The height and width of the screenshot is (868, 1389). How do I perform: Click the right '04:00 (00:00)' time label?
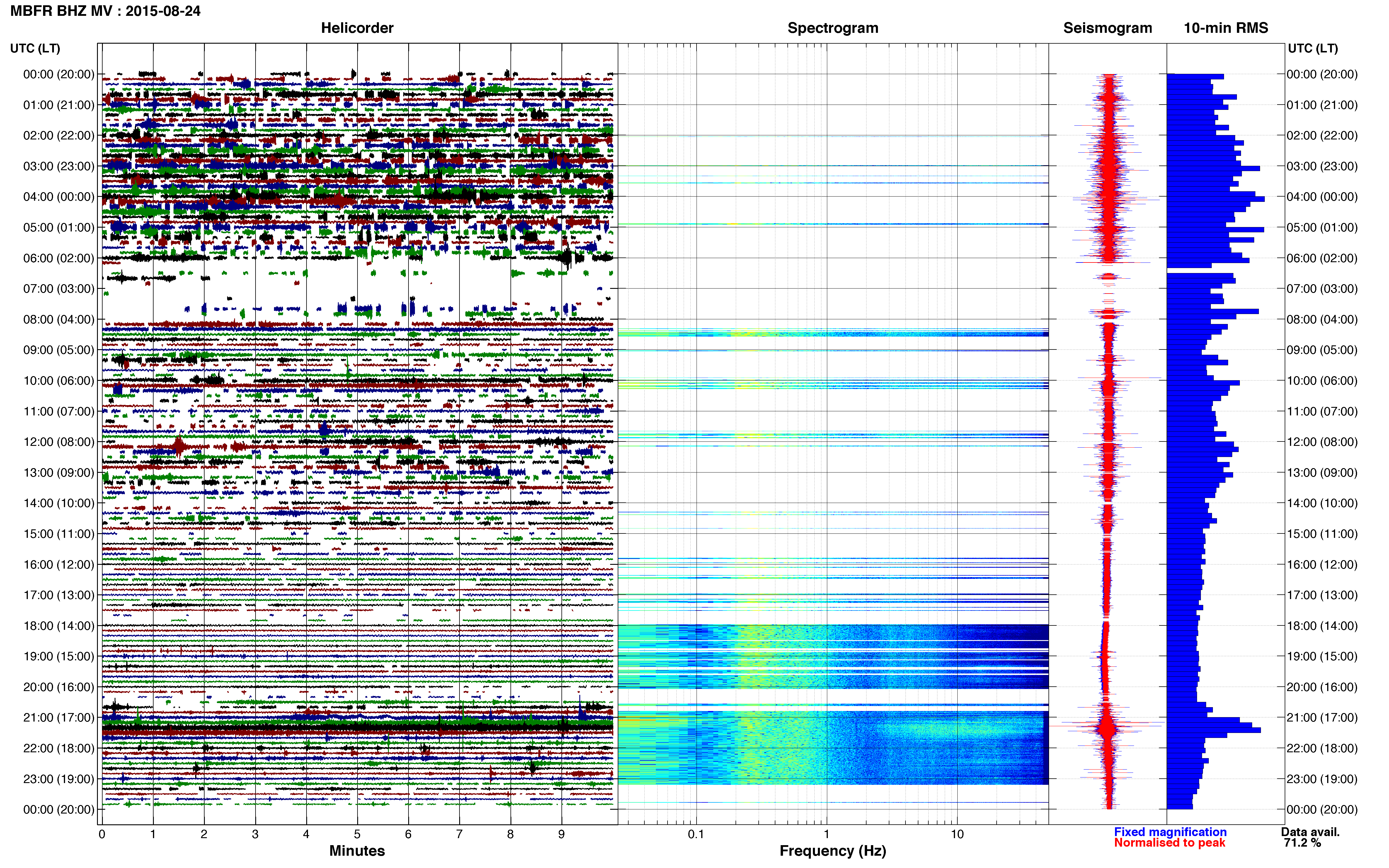(1322, 197)
